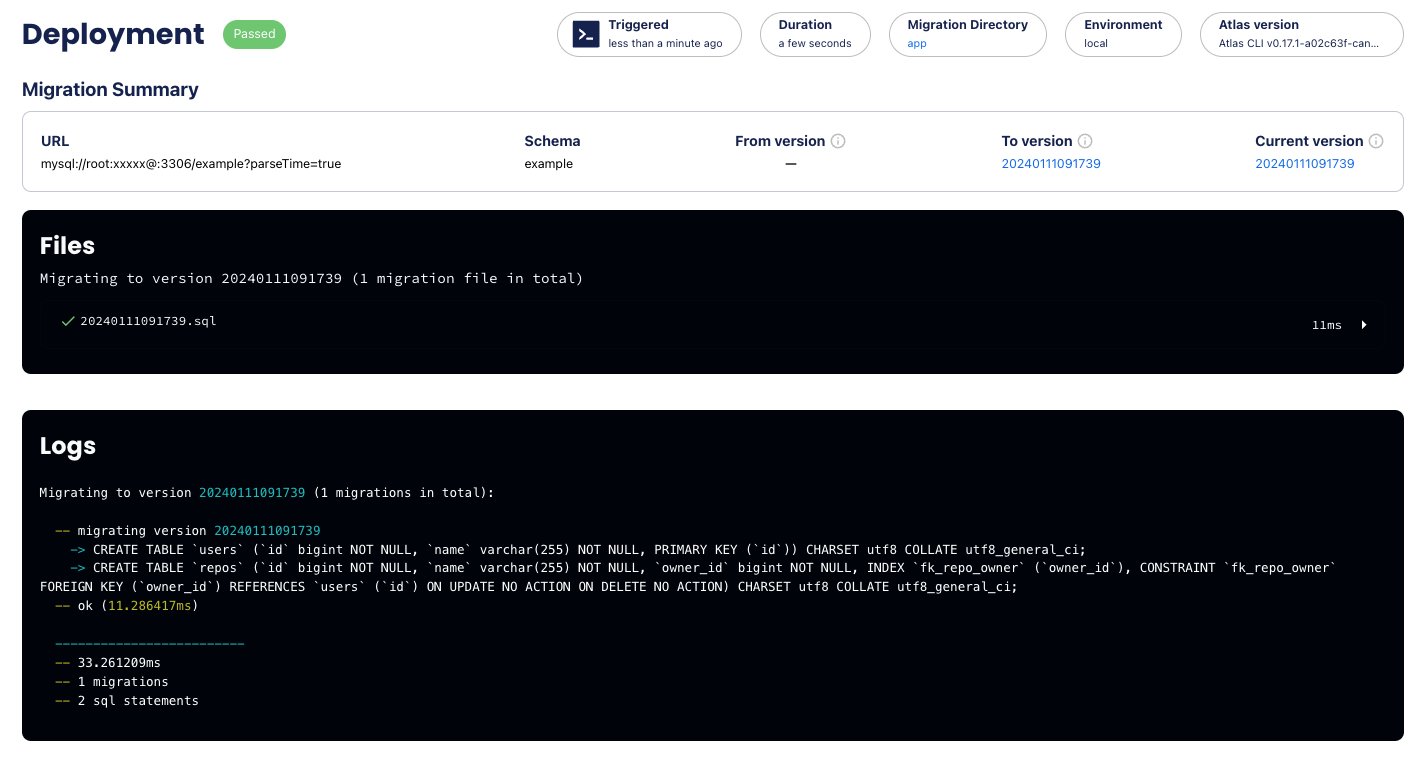Expand the 20240111091739.sql file row arrow
This screenshot has width=1427, height=771.
[x=1364, y=325]
